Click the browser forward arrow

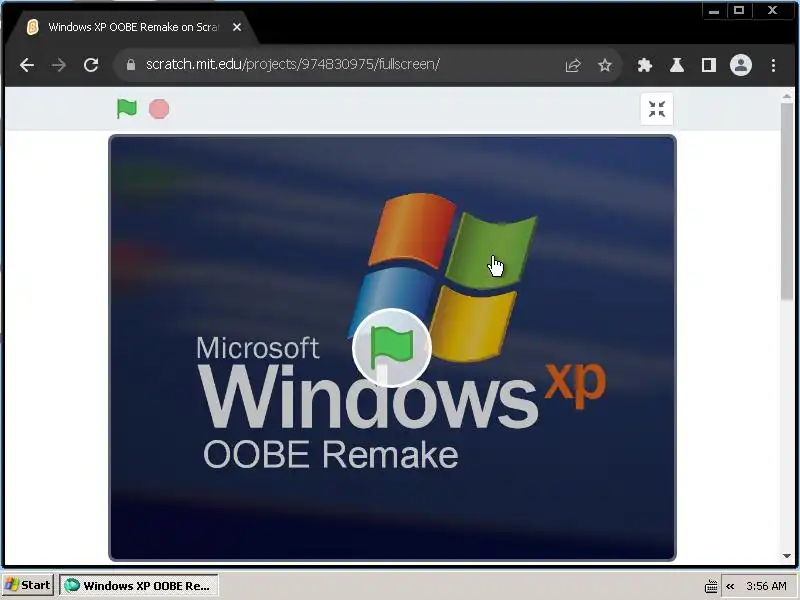(59, 65)
